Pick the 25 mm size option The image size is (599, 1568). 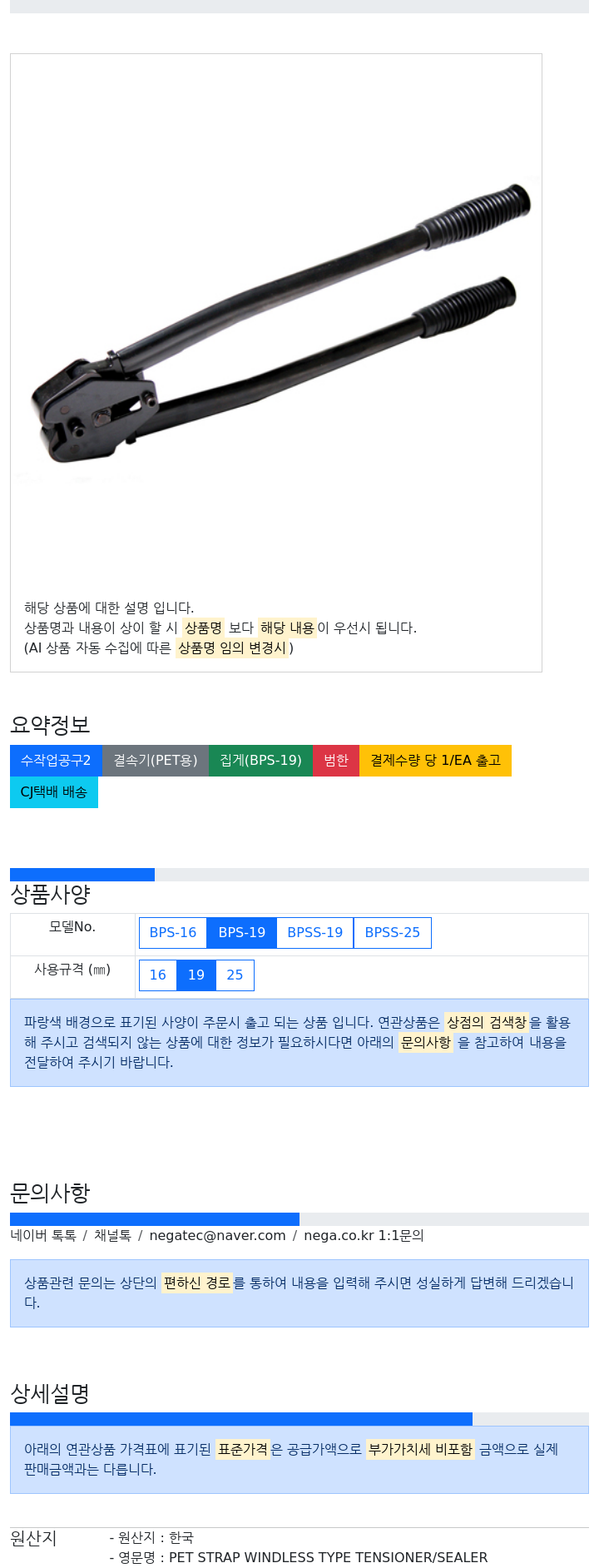[235, 975]
